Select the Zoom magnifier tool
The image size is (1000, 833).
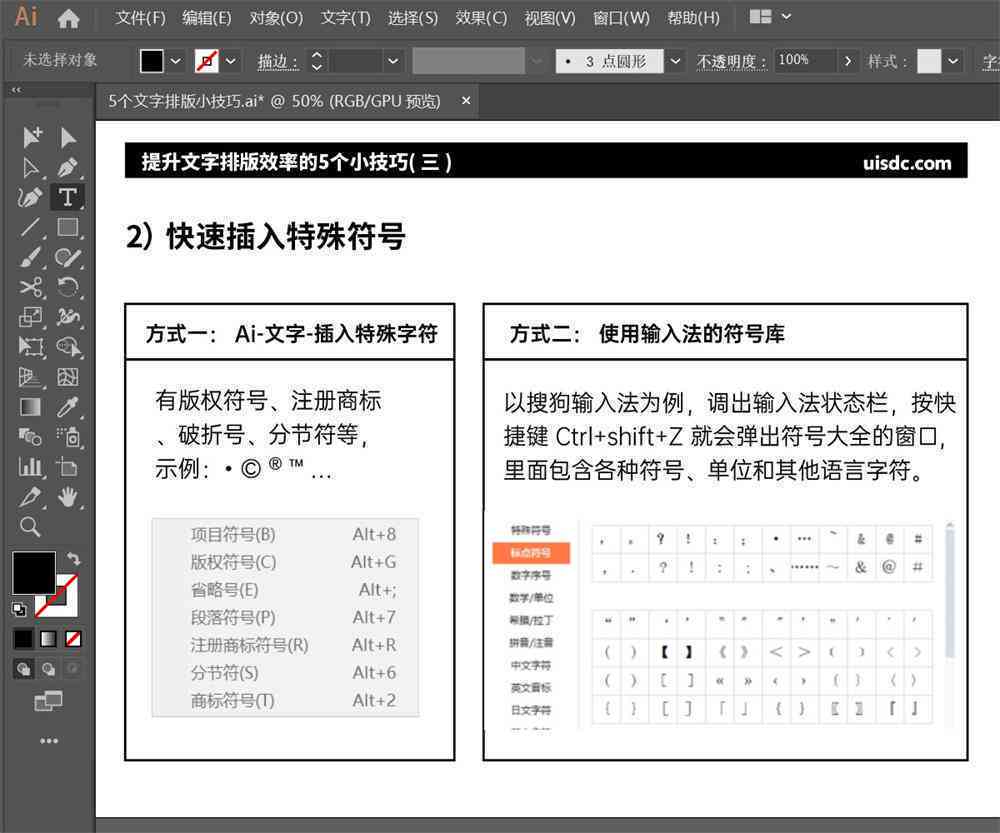pyautogui.click(x=30, y=527)
